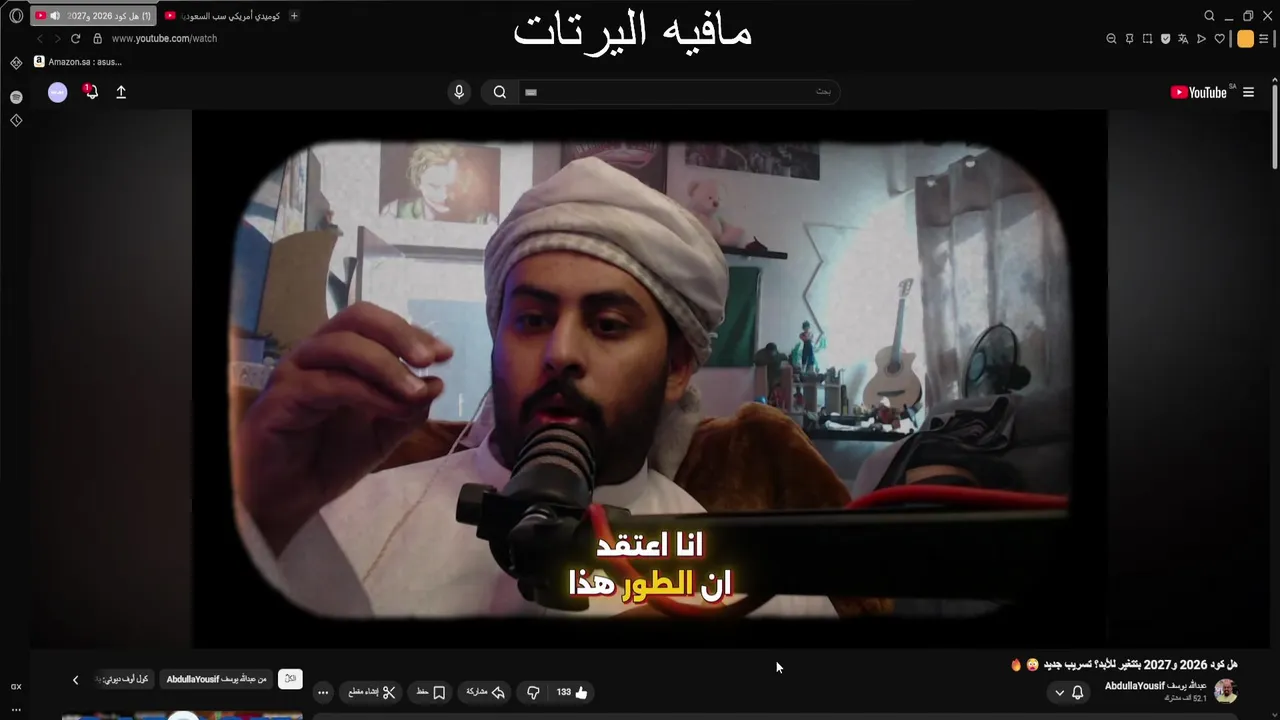
Task: Toggle the ad blocker shield
Action: 1165,38
